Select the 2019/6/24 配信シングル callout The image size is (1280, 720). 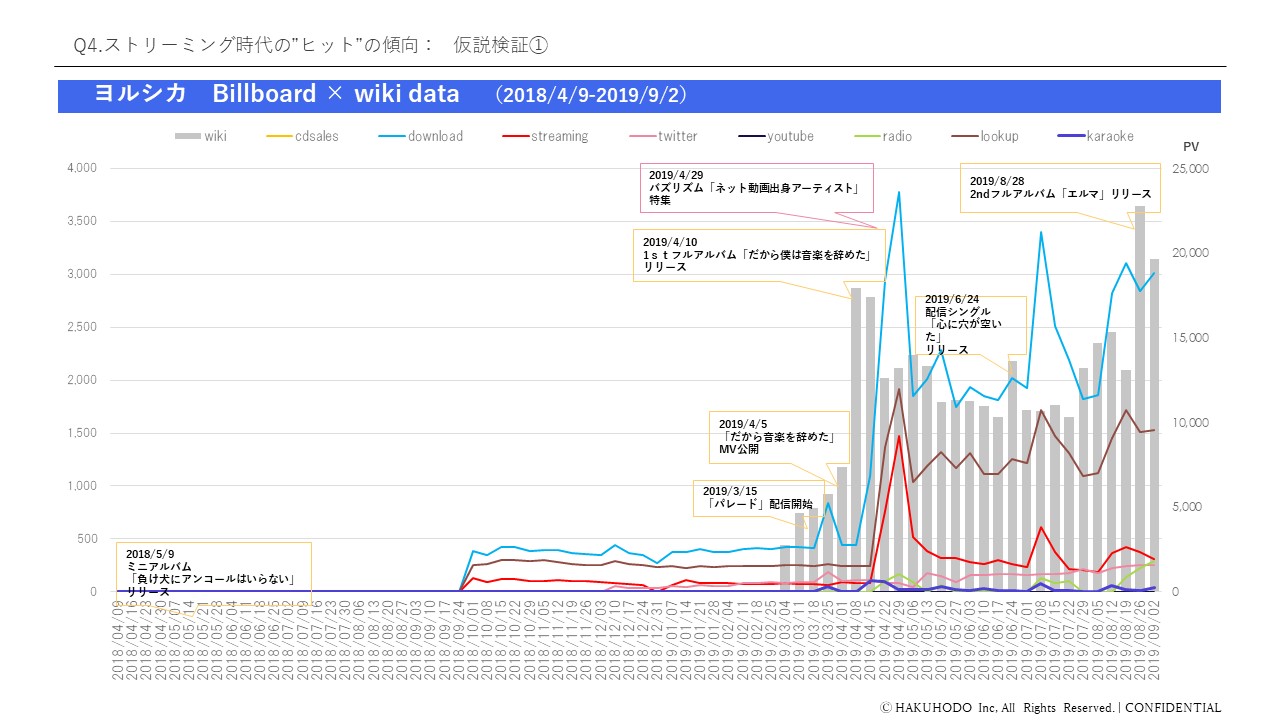pos(970,325)
